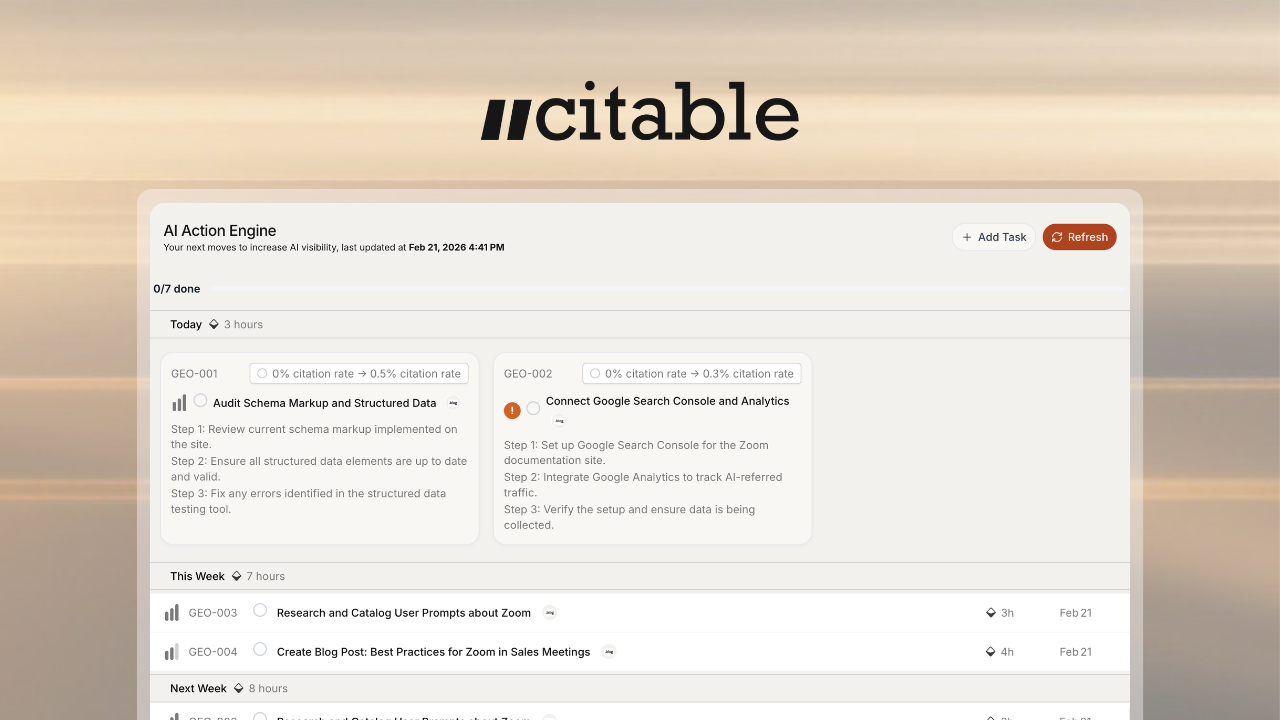The height and width of the screenshot is (720, 1280).
Task: Check off the Create Blog Post task
Action: 260,649
